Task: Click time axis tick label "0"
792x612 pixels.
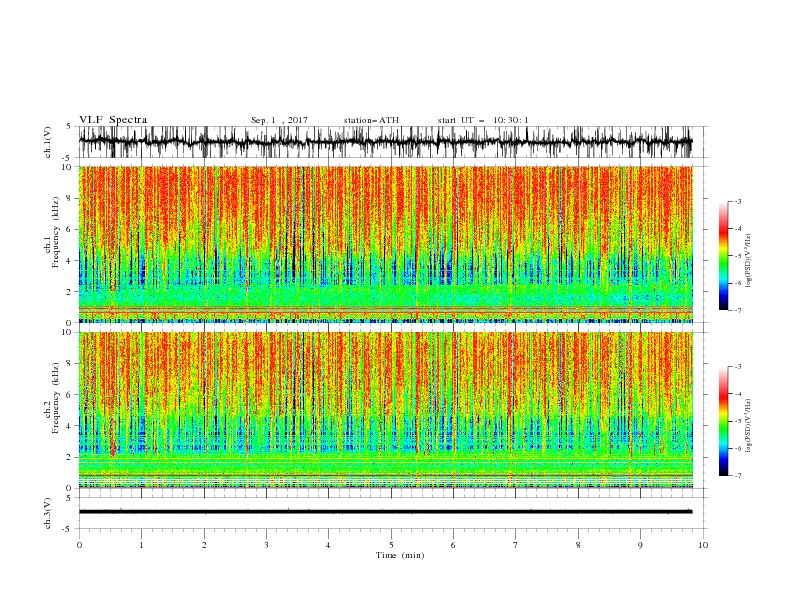Action: pyautogui.click(x=79, y=545)
